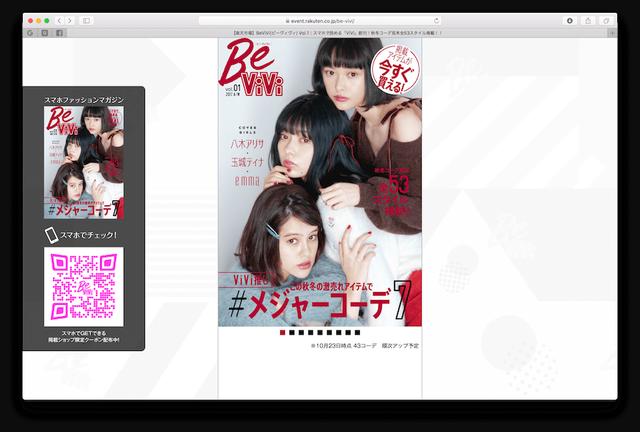Image resolution: width=640 pixels, height=432 pixels.
Task: Jump to the fifth page indicator square
Action: (320, 333)
